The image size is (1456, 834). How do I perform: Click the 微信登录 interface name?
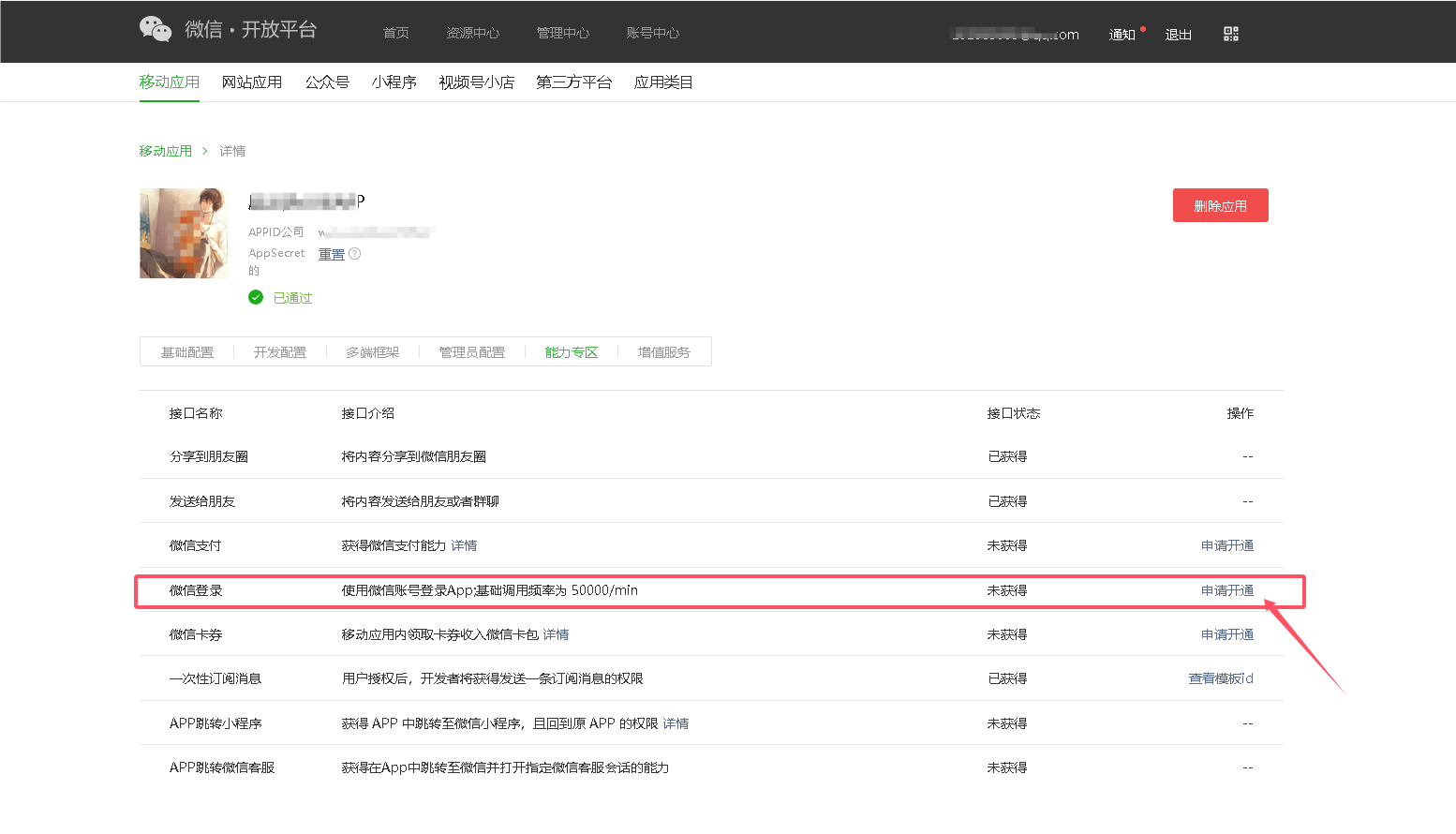[x=196, y=590]
